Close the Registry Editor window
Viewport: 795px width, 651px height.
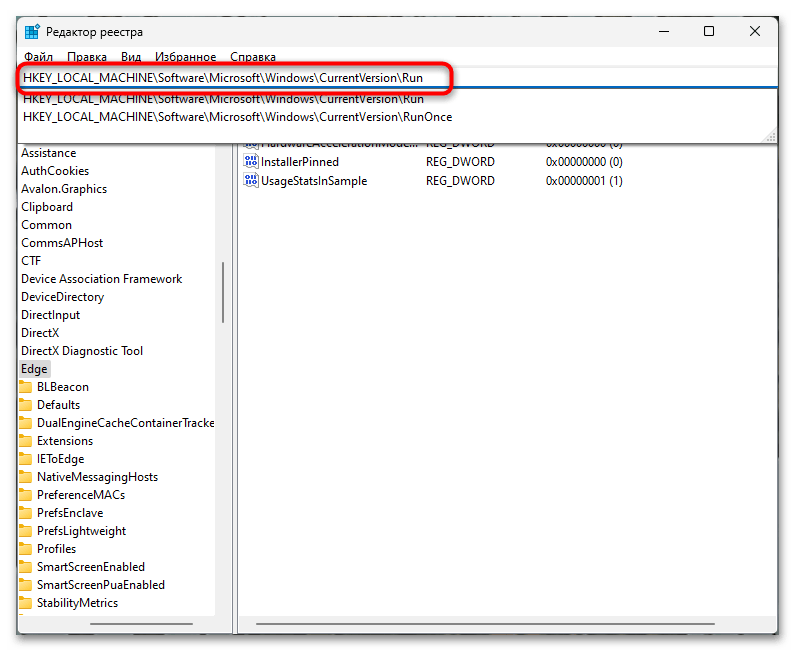pos(754,31)
